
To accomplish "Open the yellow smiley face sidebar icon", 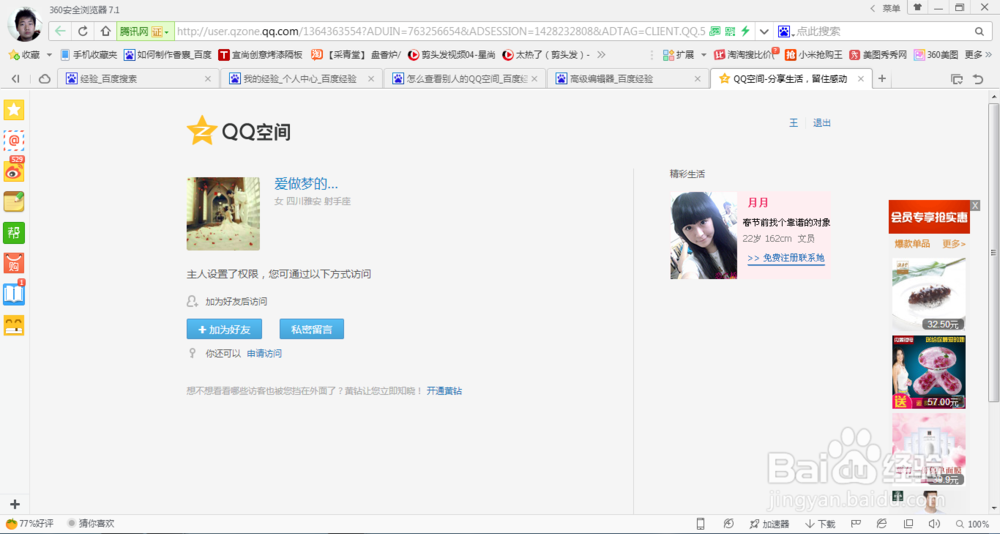I will click(x=14, y=325).
